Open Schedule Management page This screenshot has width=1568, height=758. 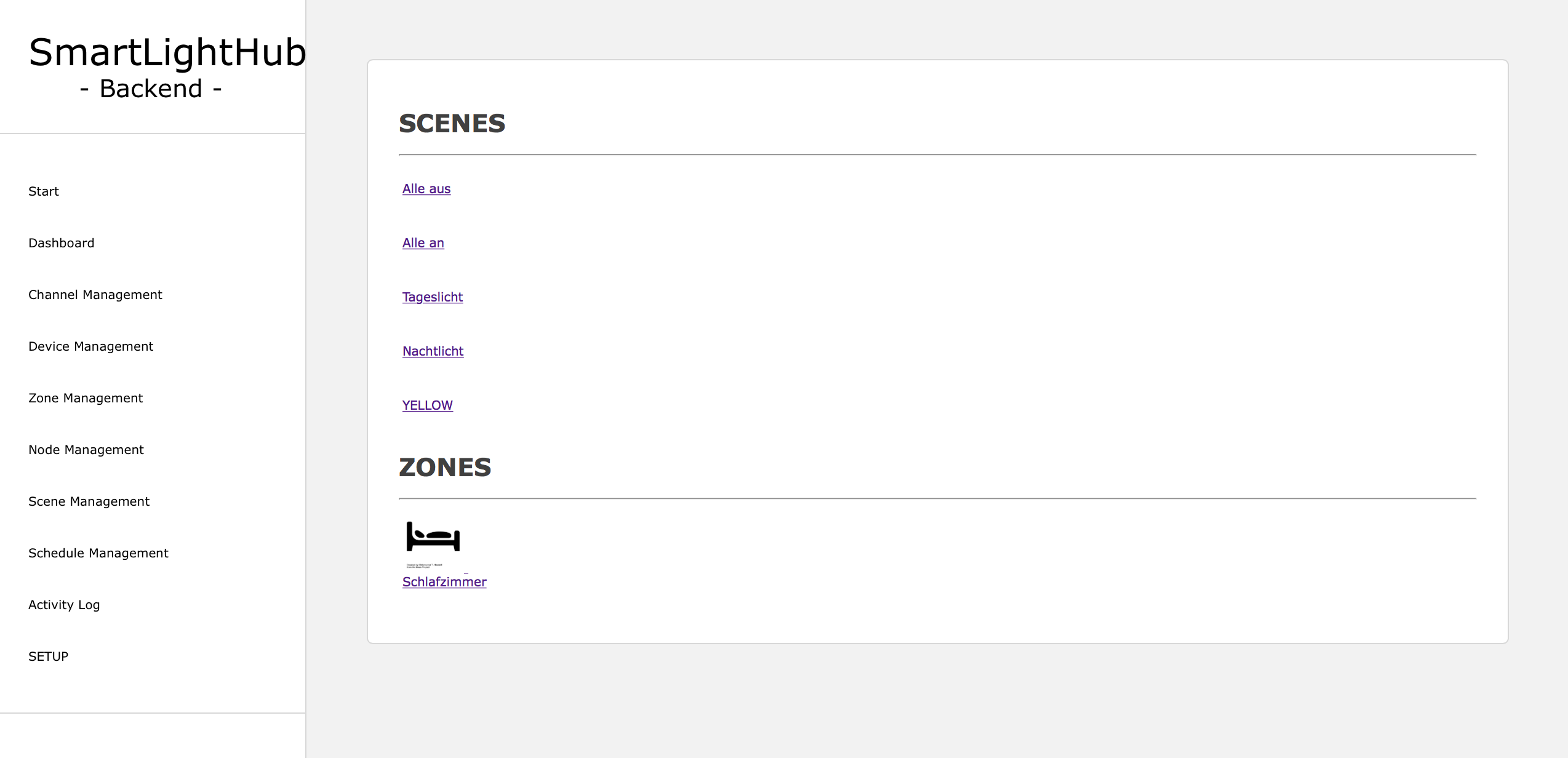click(x=98, y=553)
